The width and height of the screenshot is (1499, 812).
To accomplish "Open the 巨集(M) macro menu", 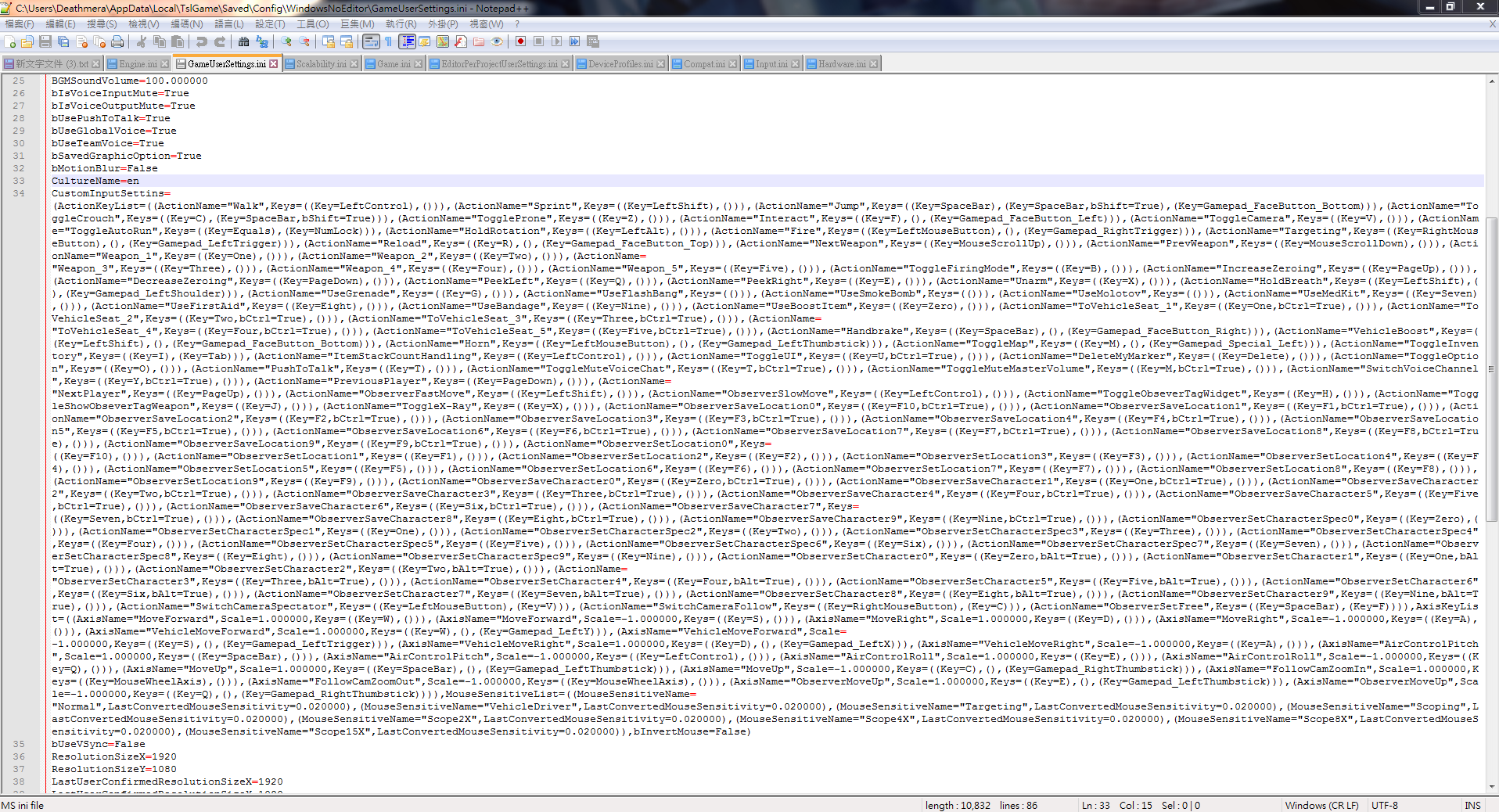I will pos(357,24).
